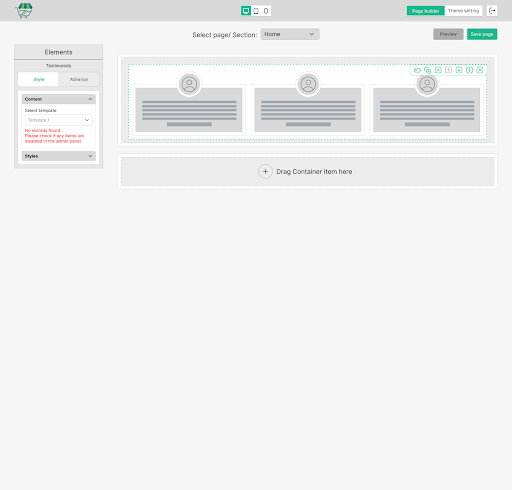Open the Theme setting tab
Viewport: 512px width, 490px height.
[463, 11]
